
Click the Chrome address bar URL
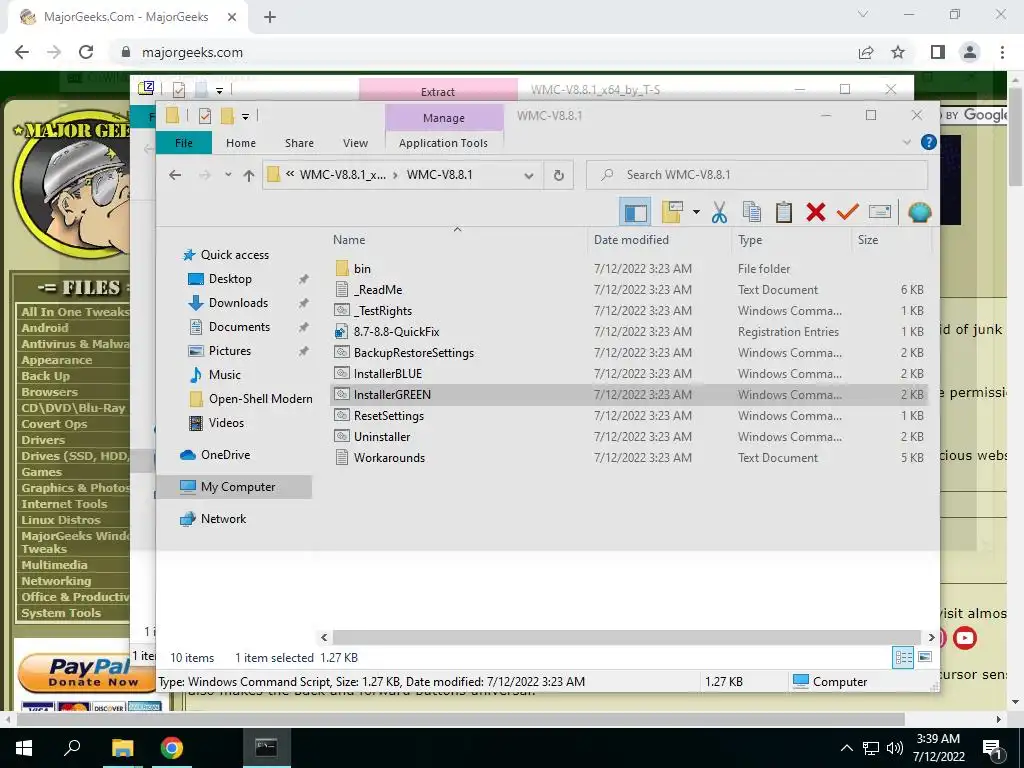click(x=192, y=52)
